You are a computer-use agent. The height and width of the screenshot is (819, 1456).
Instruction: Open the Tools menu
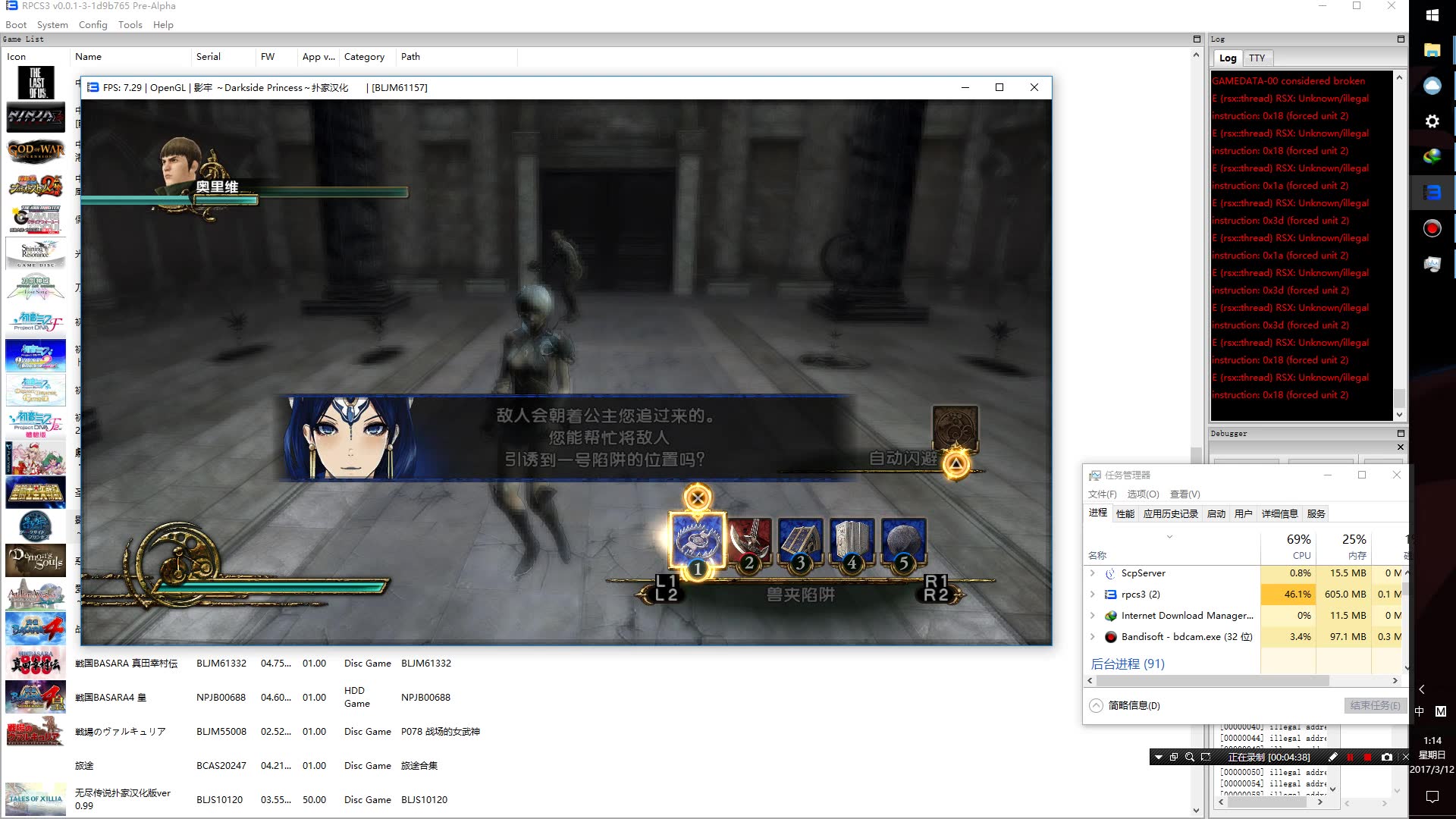tap(130, 24)
